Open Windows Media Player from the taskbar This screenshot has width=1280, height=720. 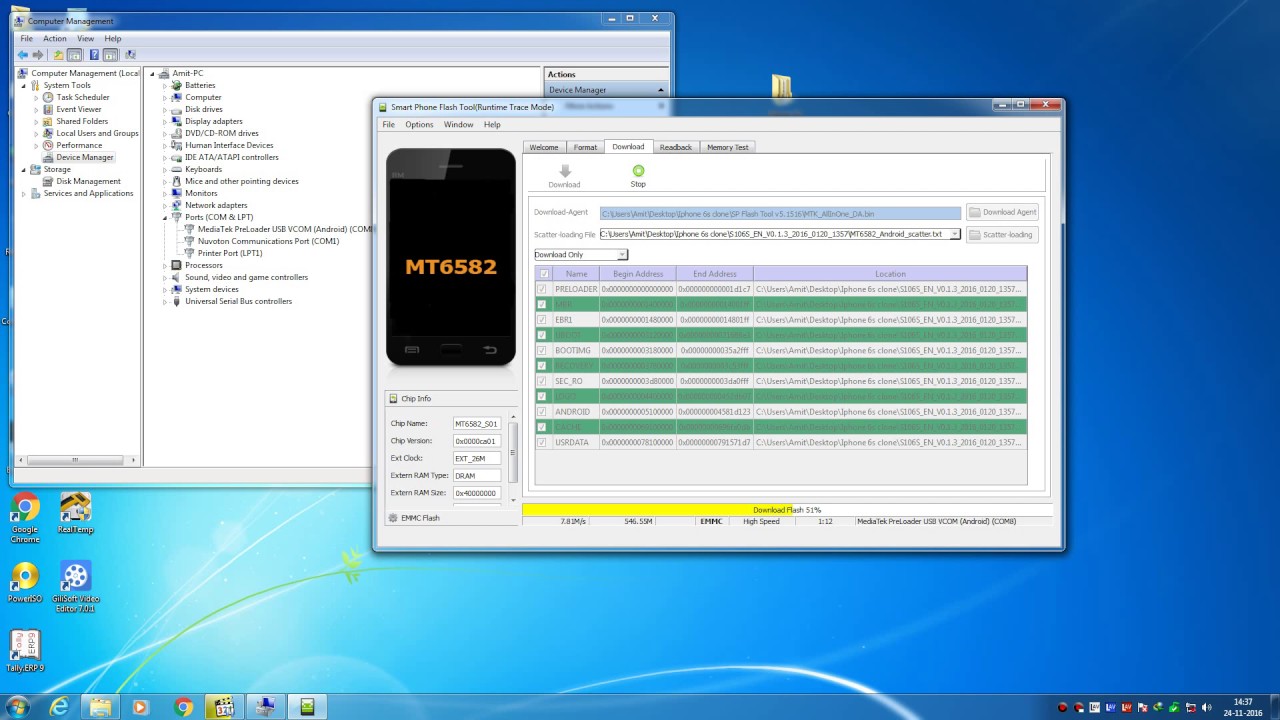click(x=140, y=707)
